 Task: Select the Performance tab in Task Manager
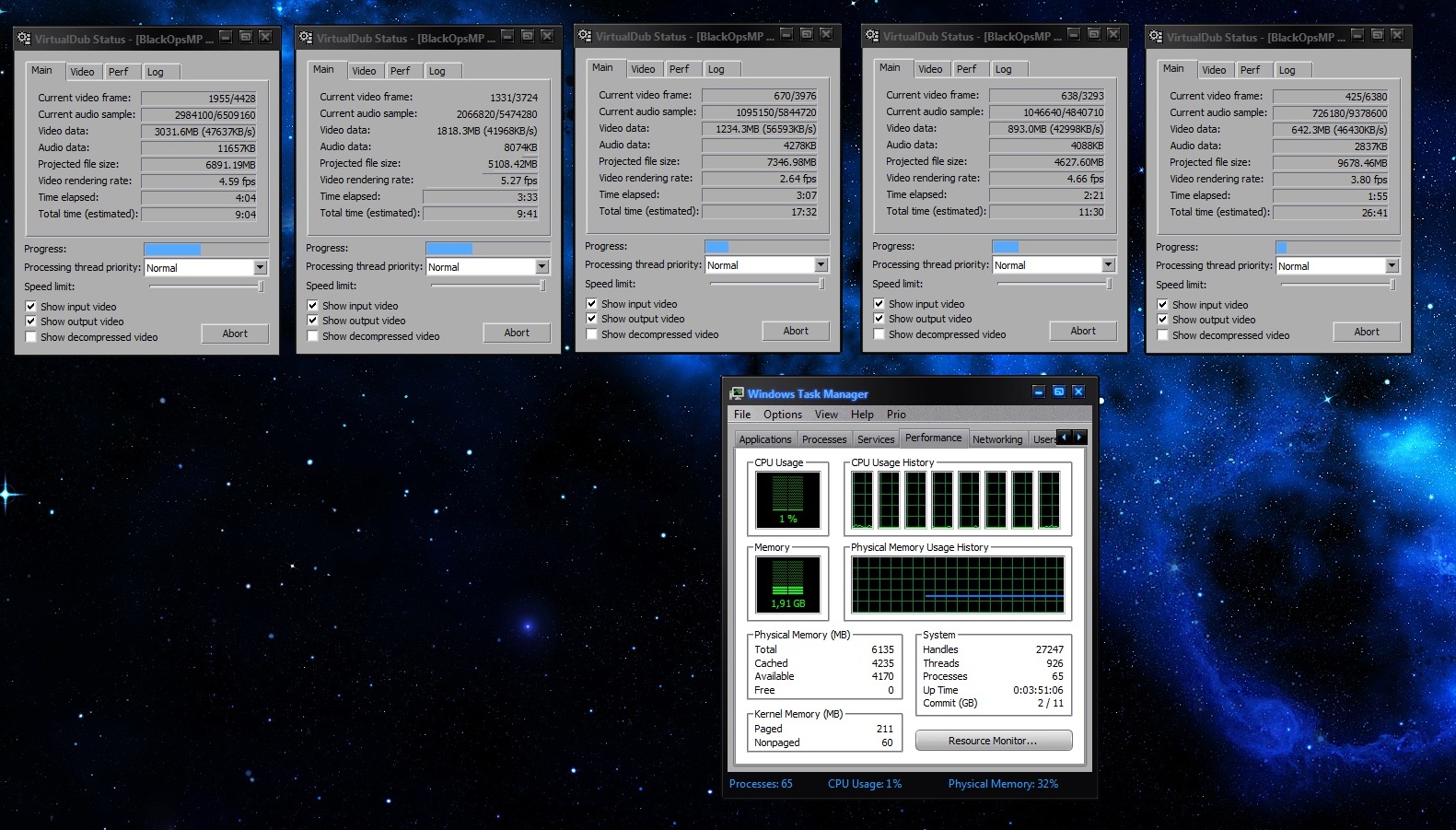point(933,438)
